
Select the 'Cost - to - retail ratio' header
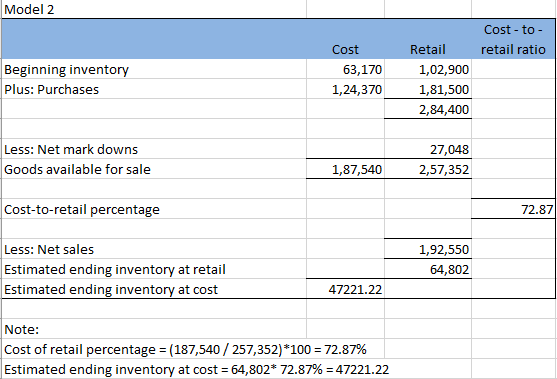coord(513,39)
